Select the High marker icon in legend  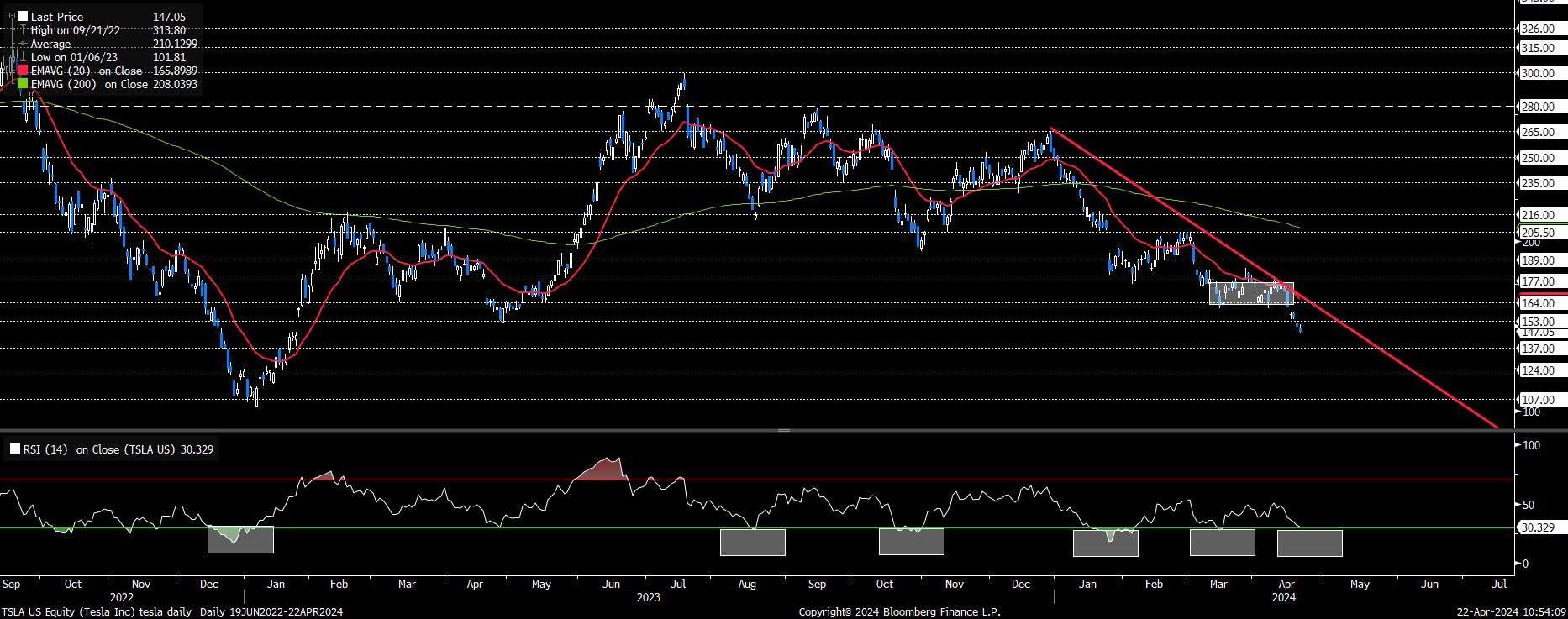click(x=23, y=30)
